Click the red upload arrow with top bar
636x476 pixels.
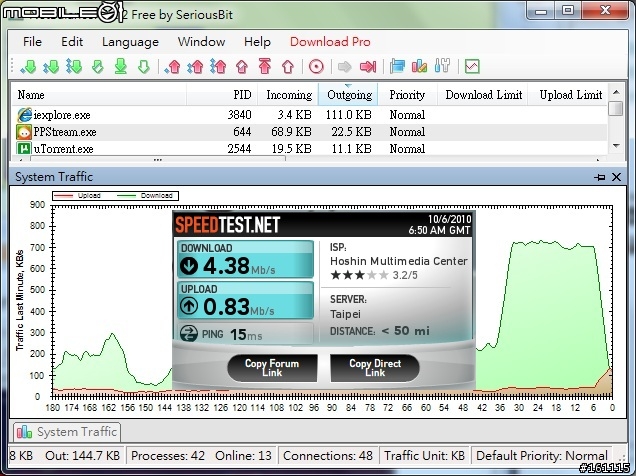point(265,66)
